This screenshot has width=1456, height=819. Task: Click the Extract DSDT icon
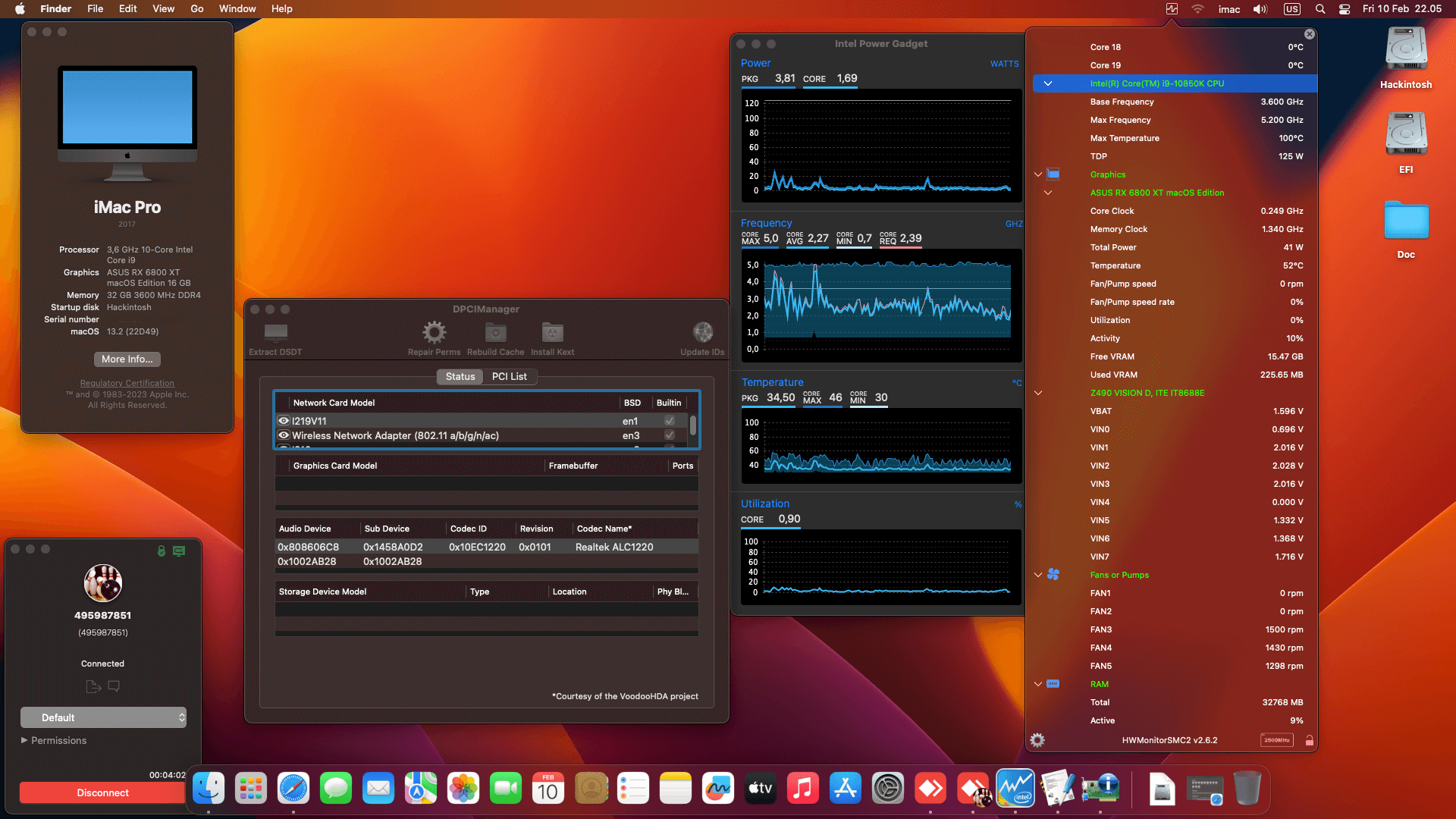tap(275, 331)
